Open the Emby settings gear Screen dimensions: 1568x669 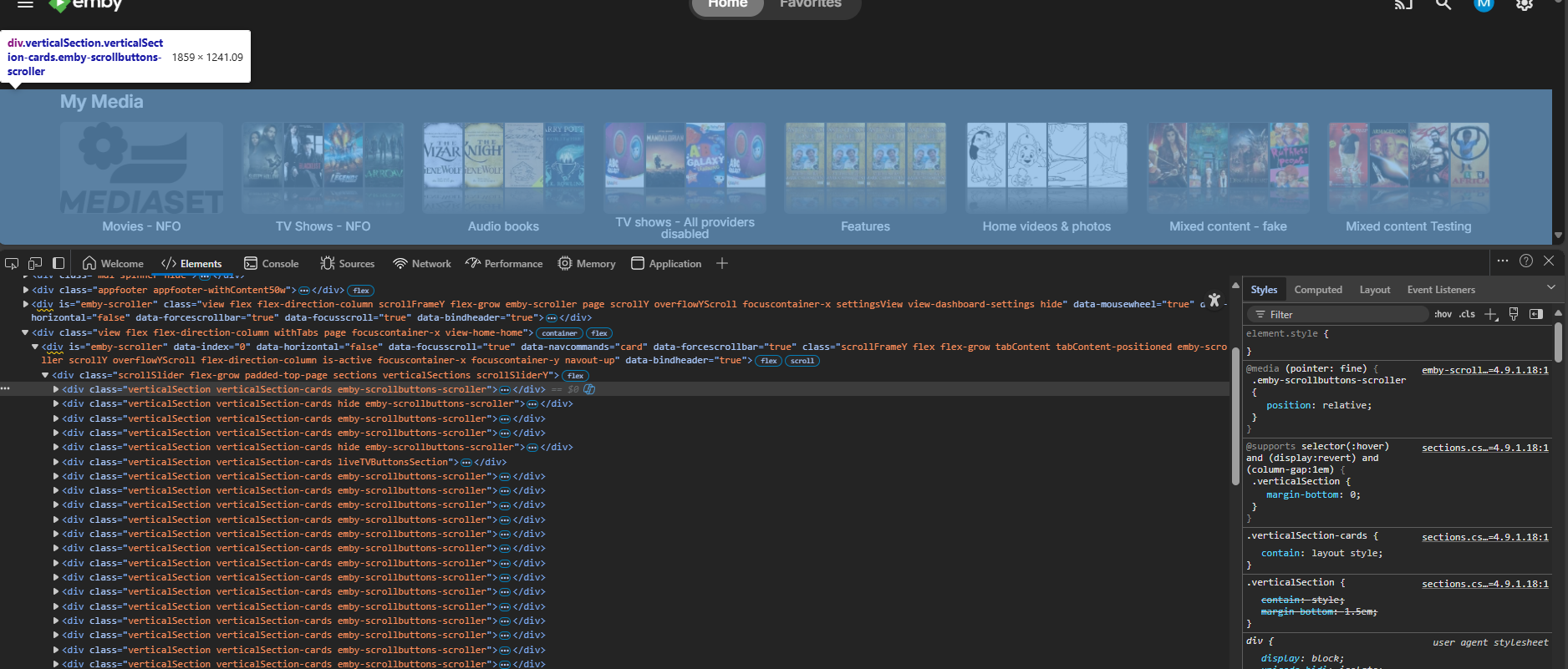(x=1525, y=5)
